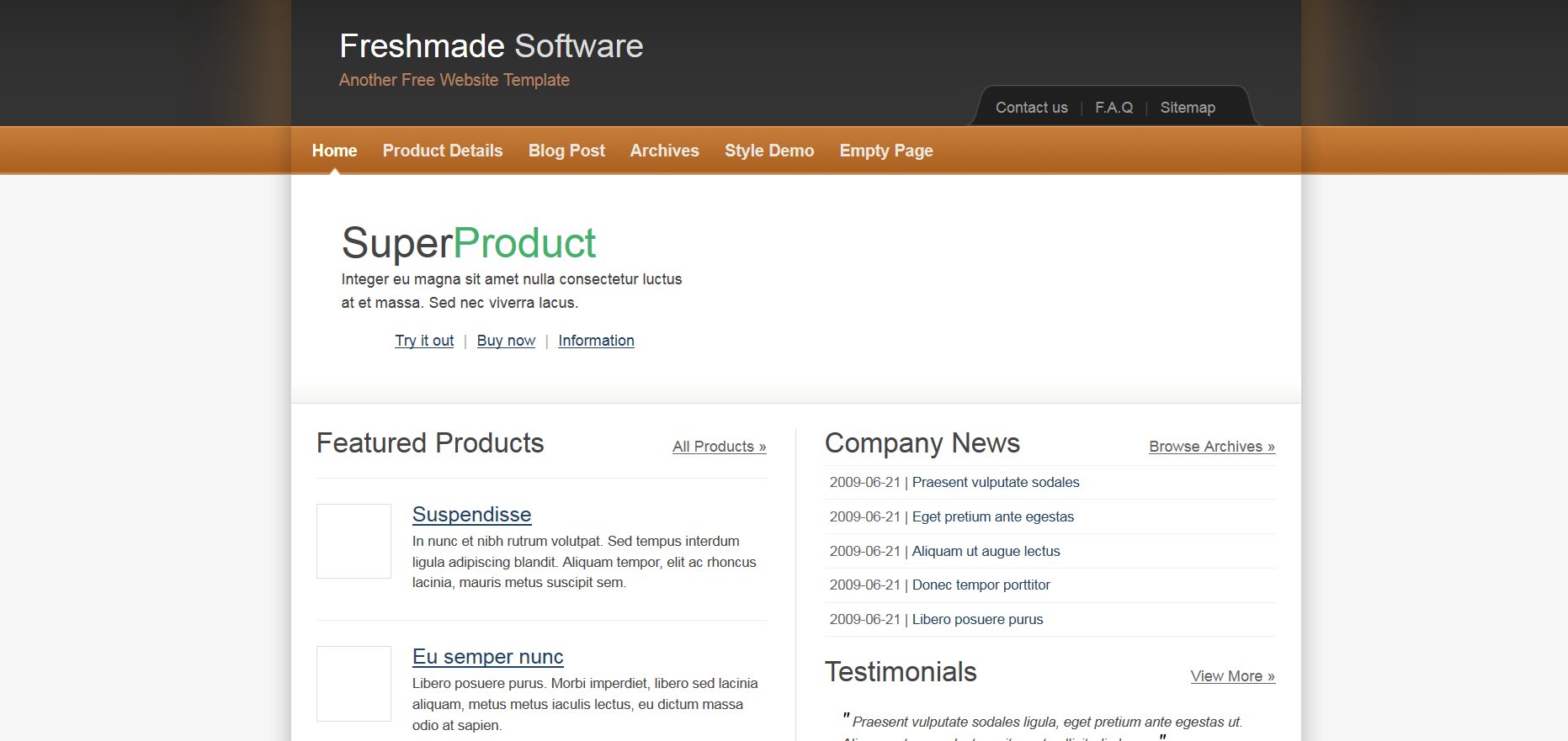Viewport: 1568px width, 741px height.
Task: Open the Style Demo page
Action: pos(768,151)
